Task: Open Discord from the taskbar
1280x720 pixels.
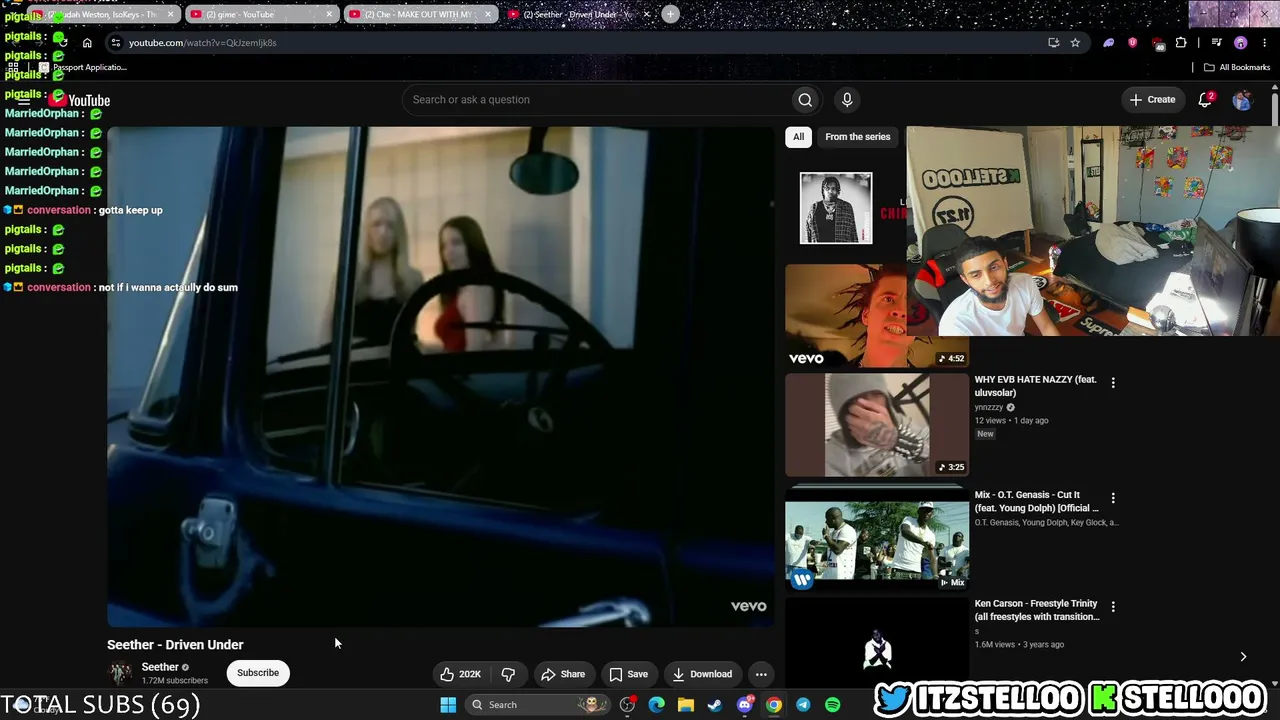Action: 744,705
